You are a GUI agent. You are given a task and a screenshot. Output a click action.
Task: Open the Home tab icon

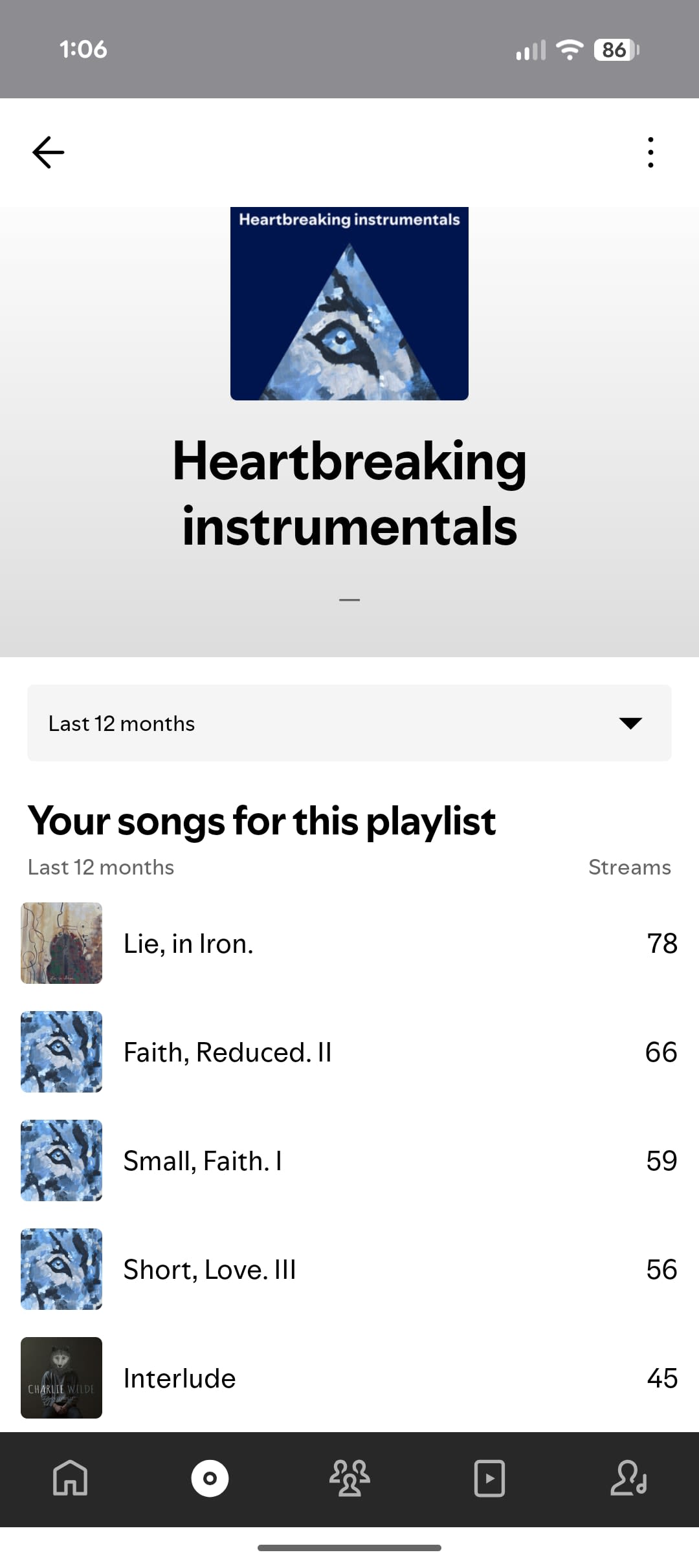click(70, 1478)
